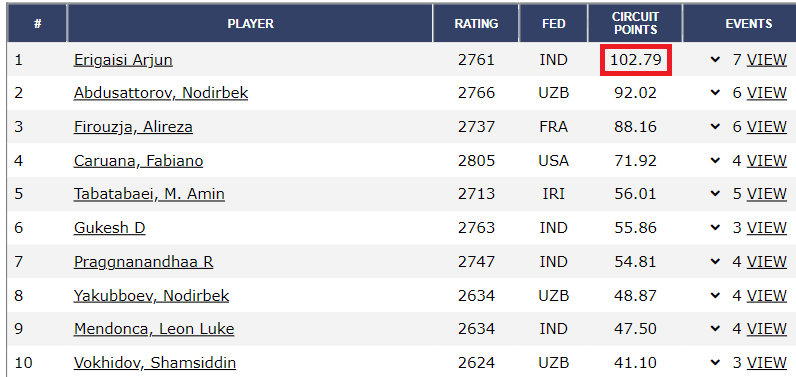This screenshot has width=796, height=377.
Task: Open Mendonca, Leon Luke player link
Action: point(154,329)
